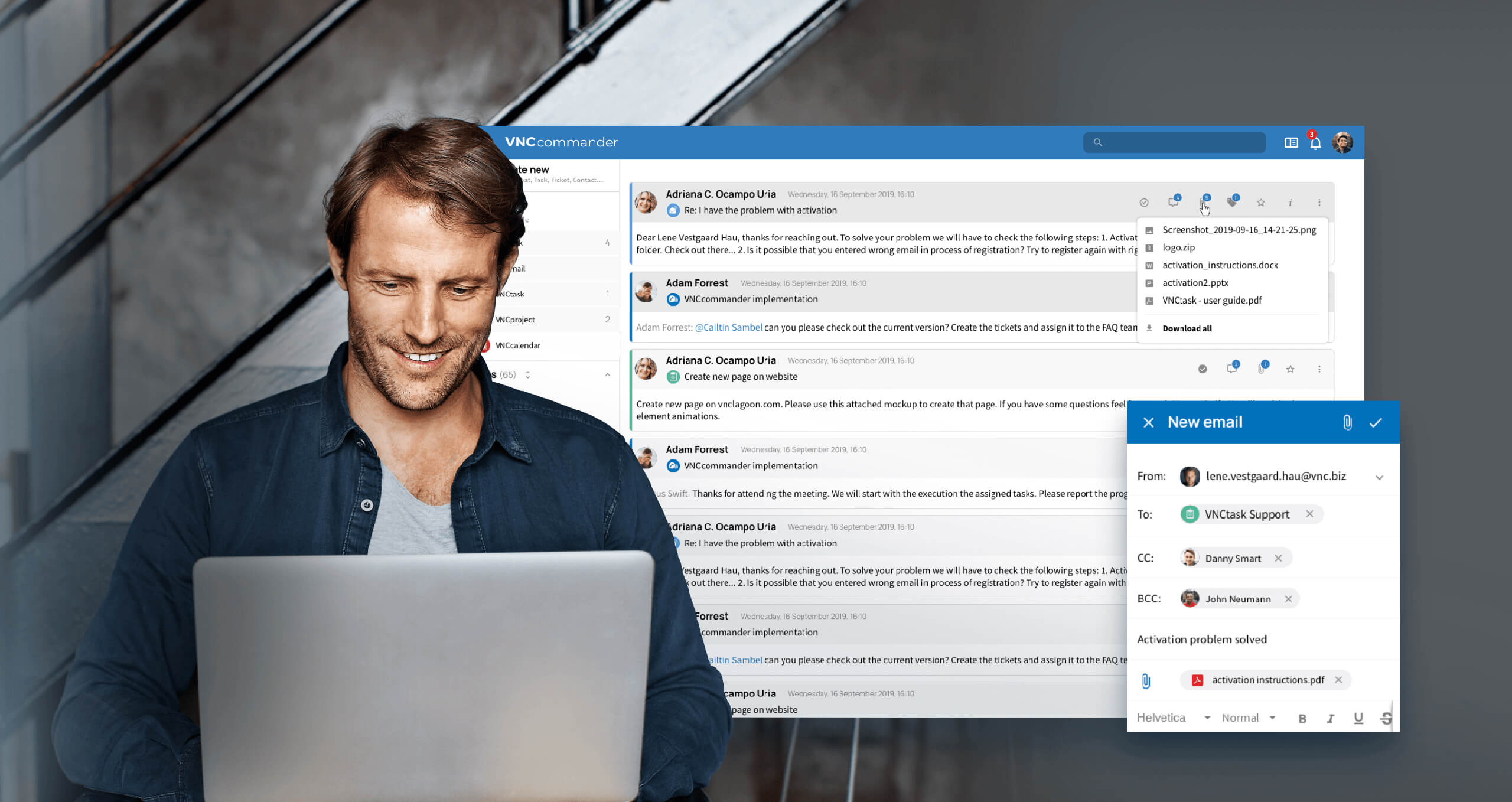Click the notification bell icon in header

click(1316, 142)
